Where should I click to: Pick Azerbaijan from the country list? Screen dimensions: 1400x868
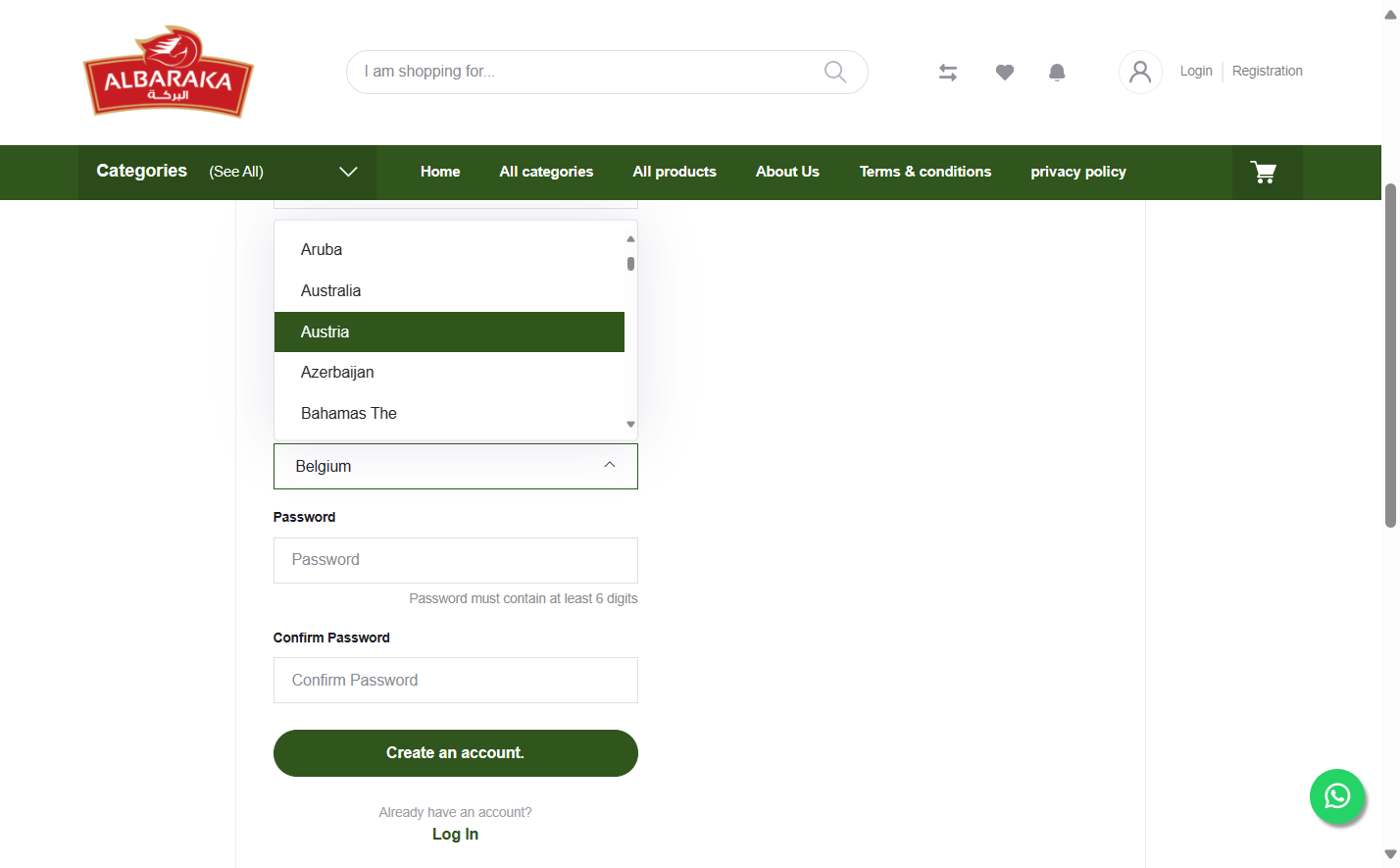pos(449,373)
